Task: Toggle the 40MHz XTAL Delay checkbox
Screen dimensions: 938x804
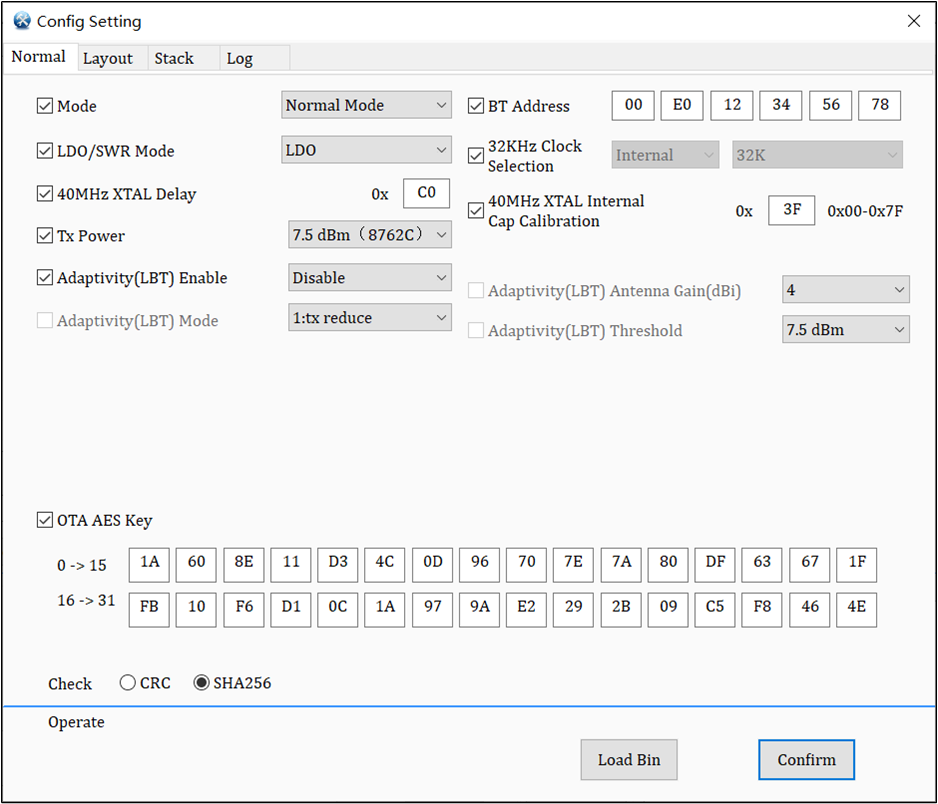Action: tap(45, 192)
